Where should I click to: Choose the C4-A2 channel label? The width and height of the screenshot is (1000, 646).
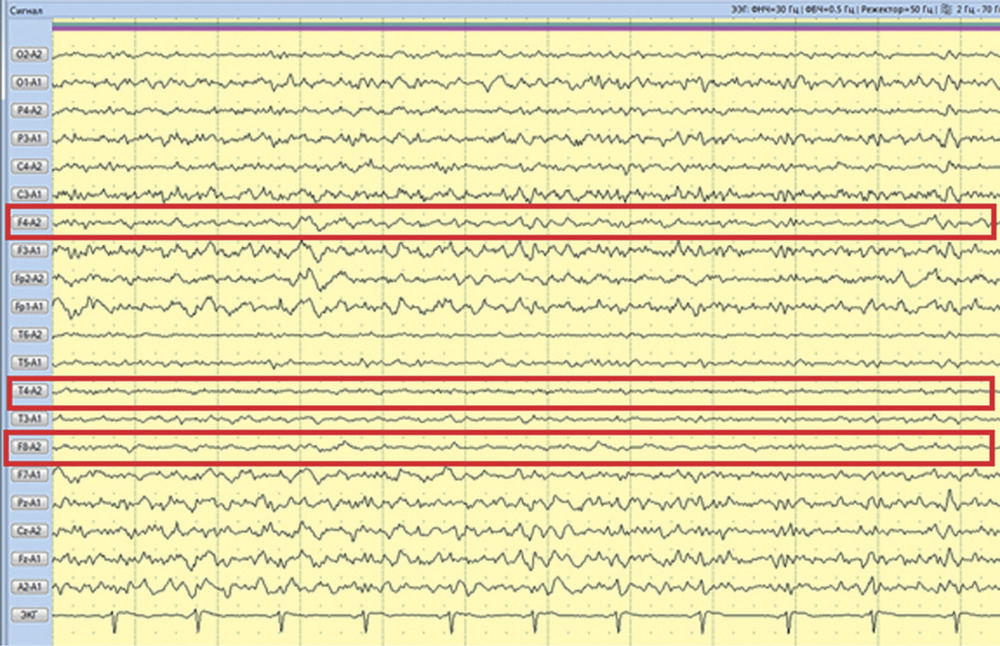(27, 165)
